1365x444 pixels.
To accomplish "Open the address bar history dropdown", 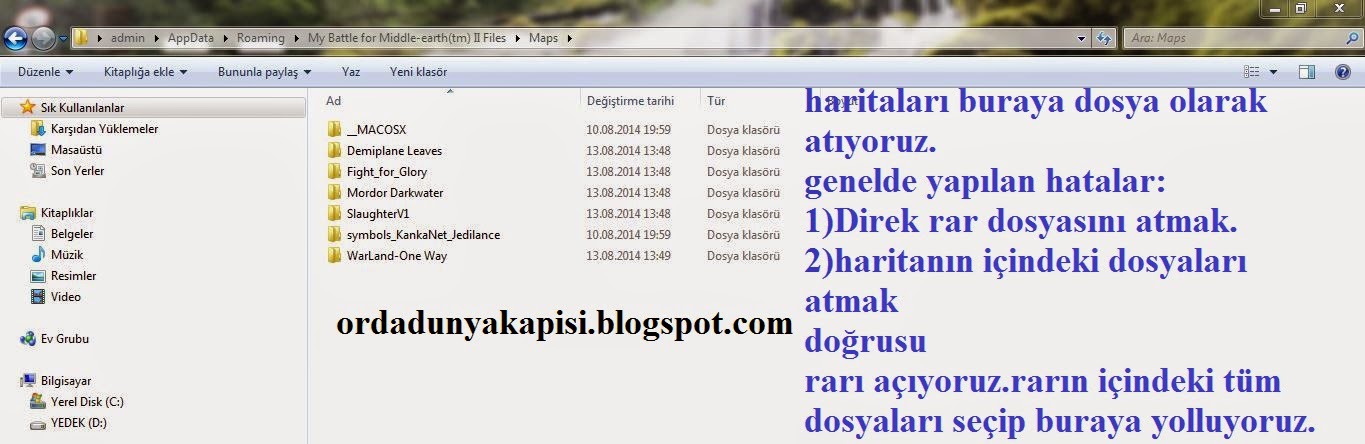I will [1082, 39].
